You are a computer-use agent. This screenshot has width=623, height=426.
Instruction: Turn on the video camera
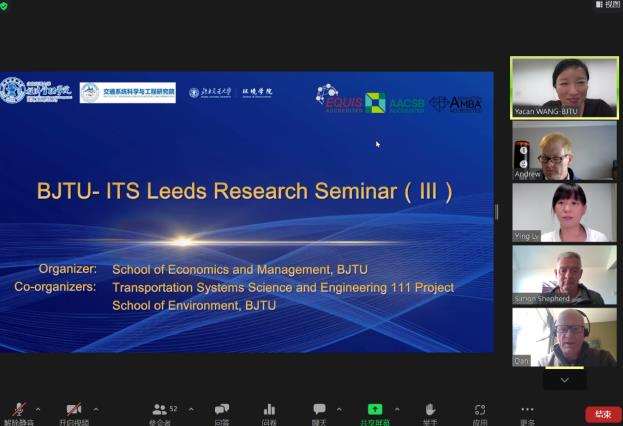click(x=74, y=409)
